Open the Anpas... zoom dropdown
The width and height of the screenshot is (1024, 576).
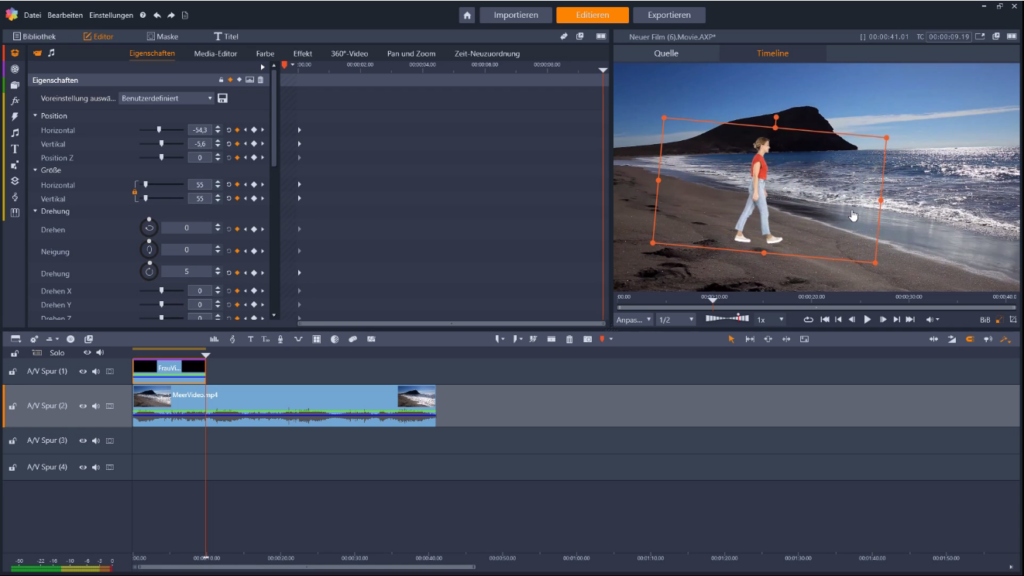point(633,320)
